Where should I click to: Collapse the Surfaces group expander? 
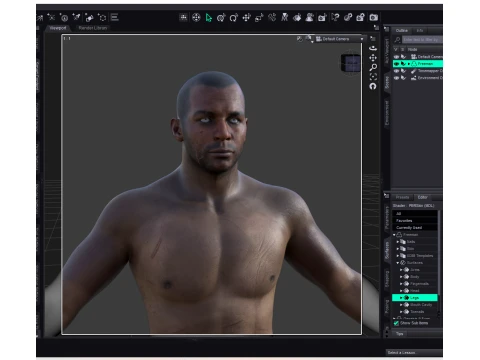398,263
